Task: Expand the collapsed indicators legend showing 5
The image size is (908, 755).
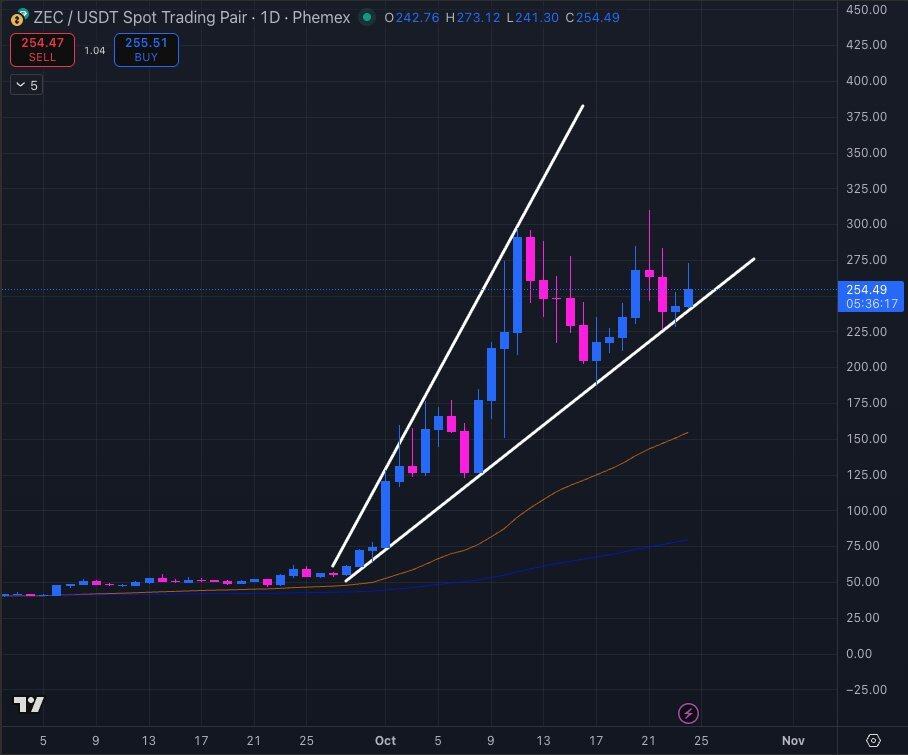Action: coord(26,85)
